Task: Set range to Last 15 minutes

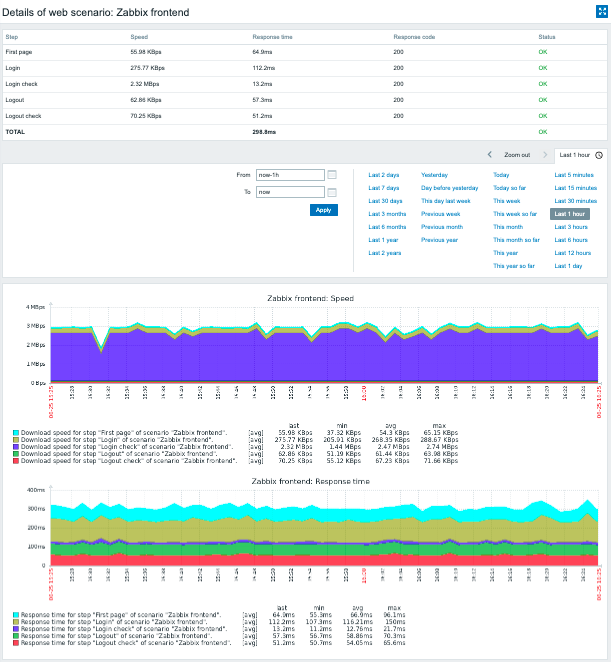Action: tap(576, 188)
